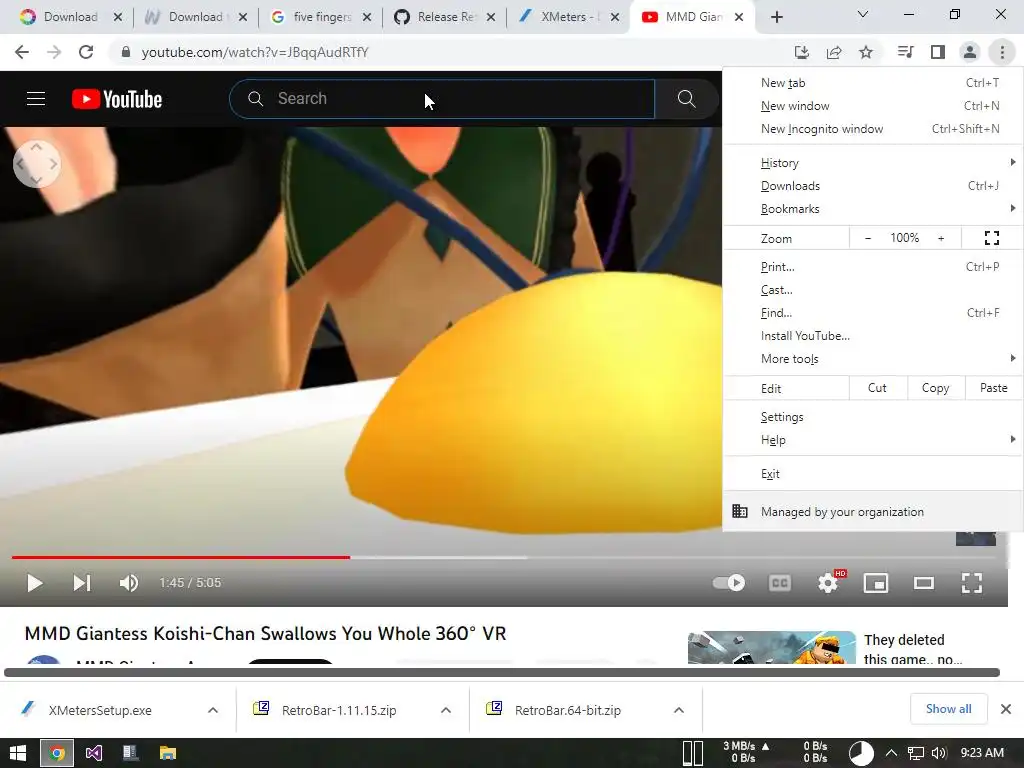Open the YouTube guide hamburger menu
The width and height of the screenshot is (1024, 768).
point(36,99)
